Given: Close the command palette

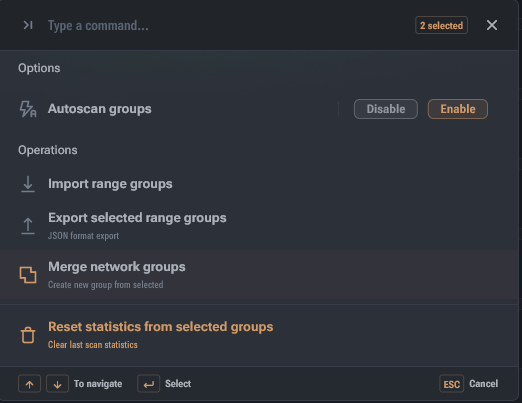Looking at the screenshot, I should [x=492, y=25].
